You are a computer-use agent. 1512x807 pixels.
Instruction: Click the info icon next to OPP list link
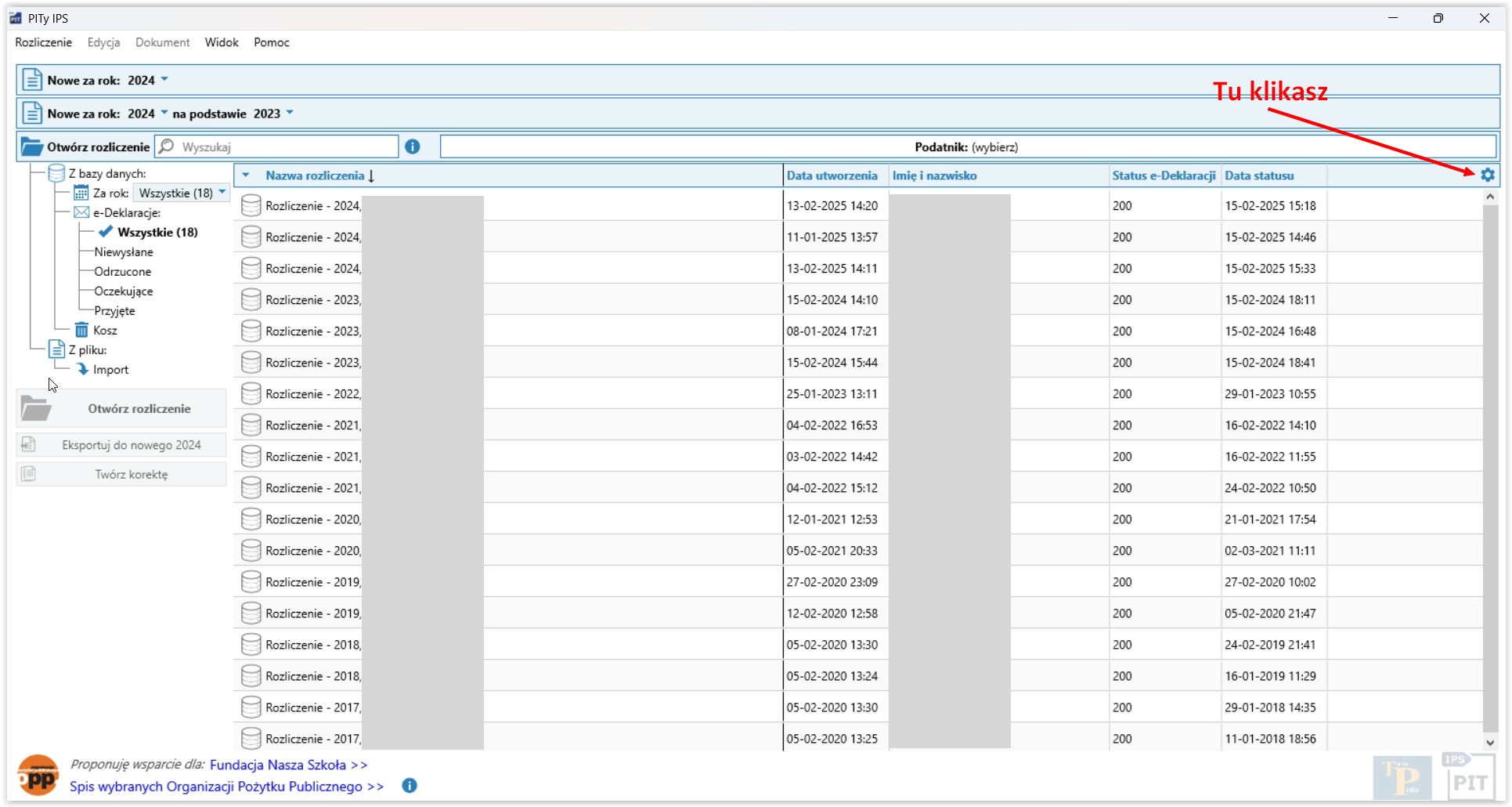coord(410,786)
